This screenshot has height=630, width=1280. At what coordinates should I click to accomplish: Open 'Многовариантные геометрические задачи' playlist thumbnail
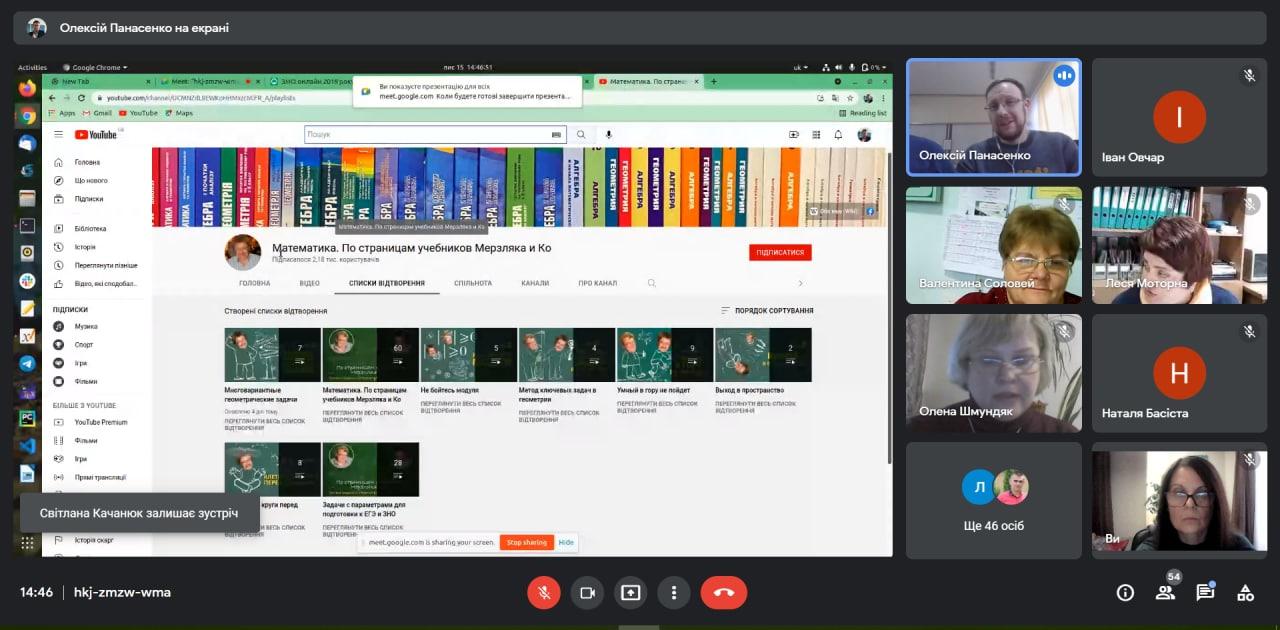tap(272, 354)
